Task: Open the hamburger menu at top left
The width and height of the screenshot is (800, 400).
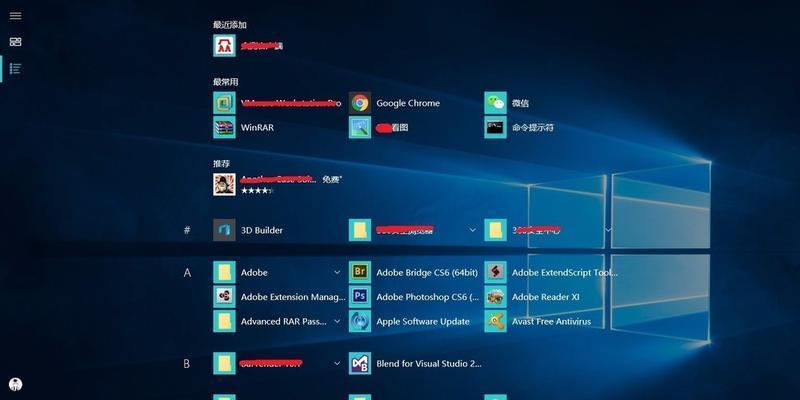Action: (15, 15)
